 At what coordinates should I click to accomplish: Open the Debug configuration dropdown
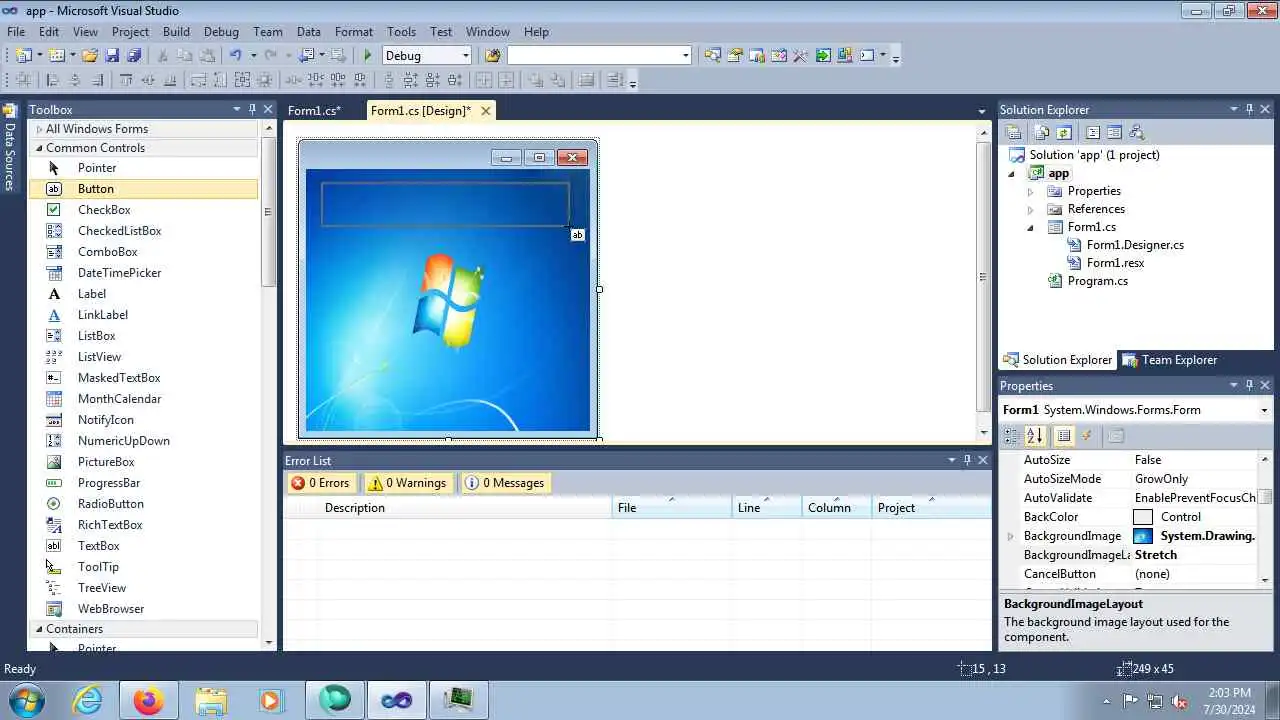[x=465, y=56]
